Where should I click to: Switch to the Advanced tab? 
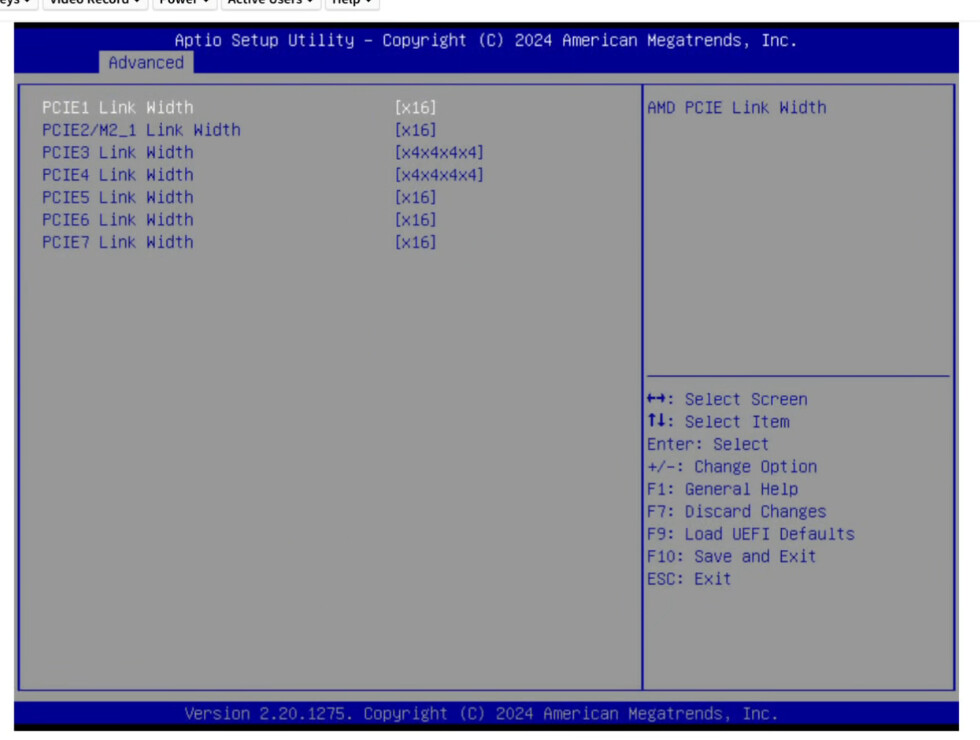(x=146, y=62)
